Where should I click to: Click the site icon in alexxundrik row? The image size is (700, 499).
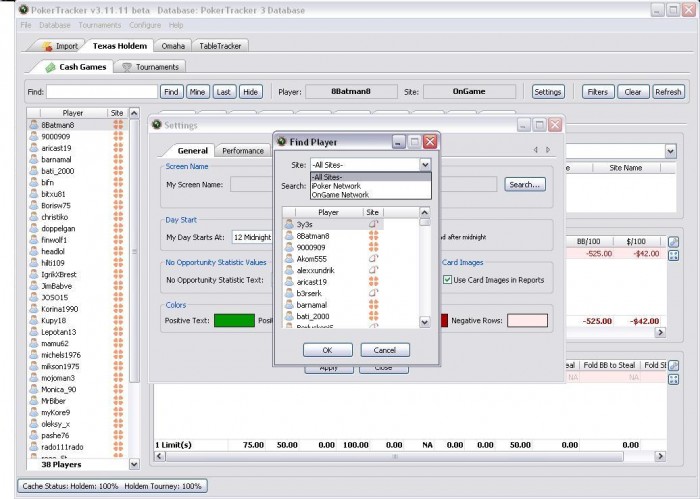tap(373, 270)
